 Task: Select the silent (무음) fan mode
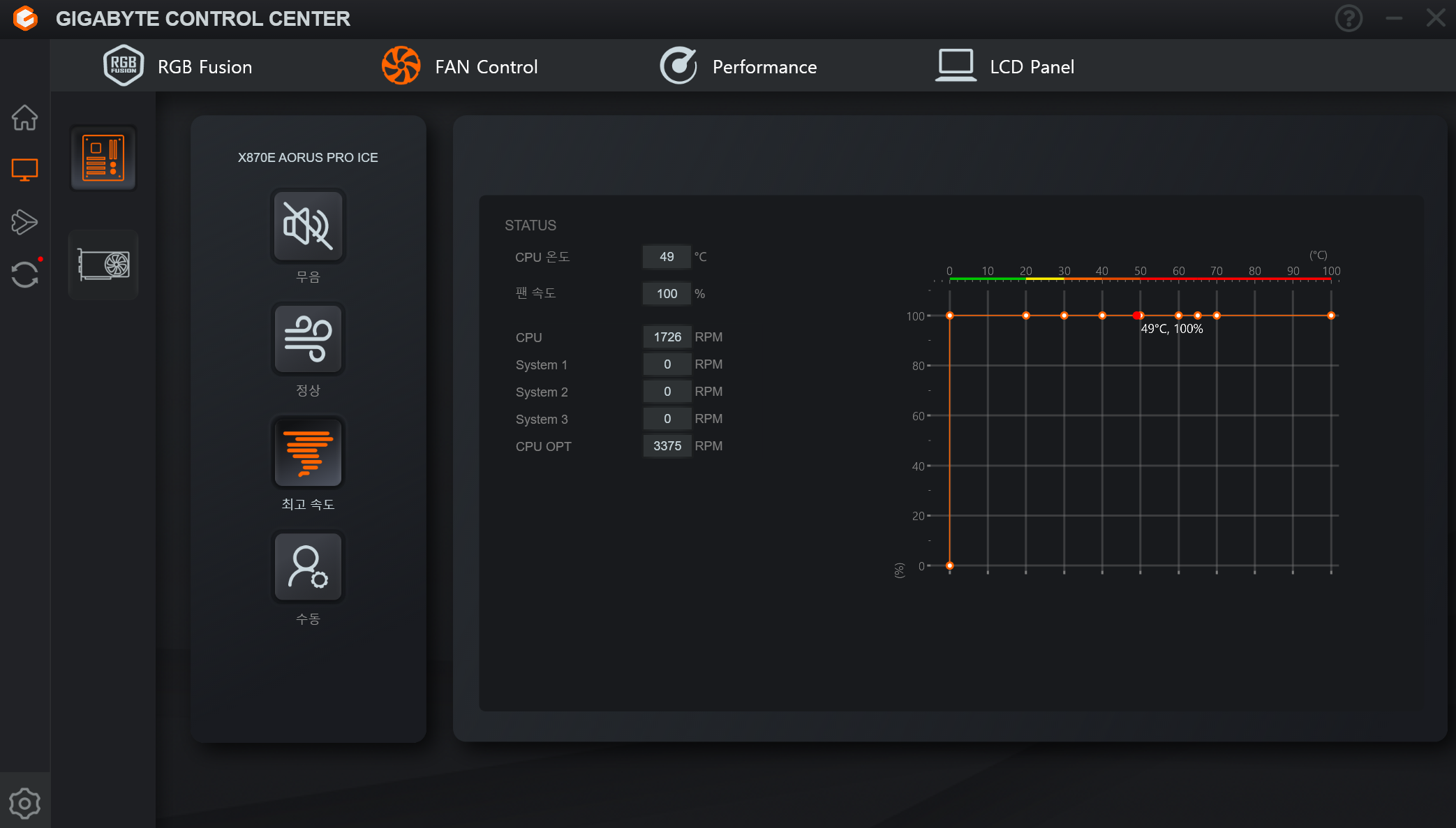pyautogui.click(x=308, y=226)
